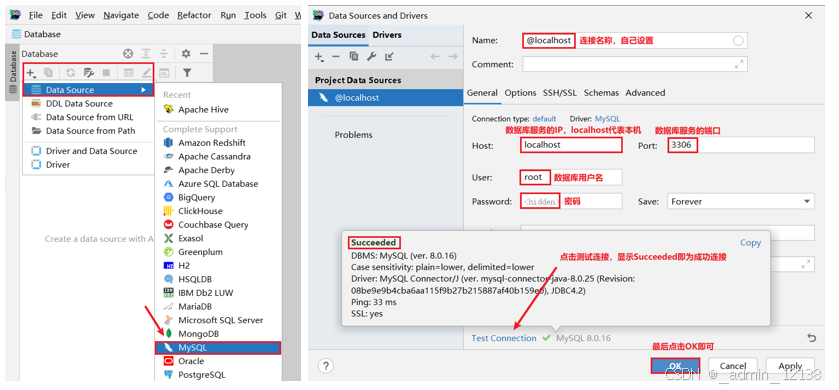Open the Edit menu
The width and height of the screenshot is (839, 390).
pos(59,15)
